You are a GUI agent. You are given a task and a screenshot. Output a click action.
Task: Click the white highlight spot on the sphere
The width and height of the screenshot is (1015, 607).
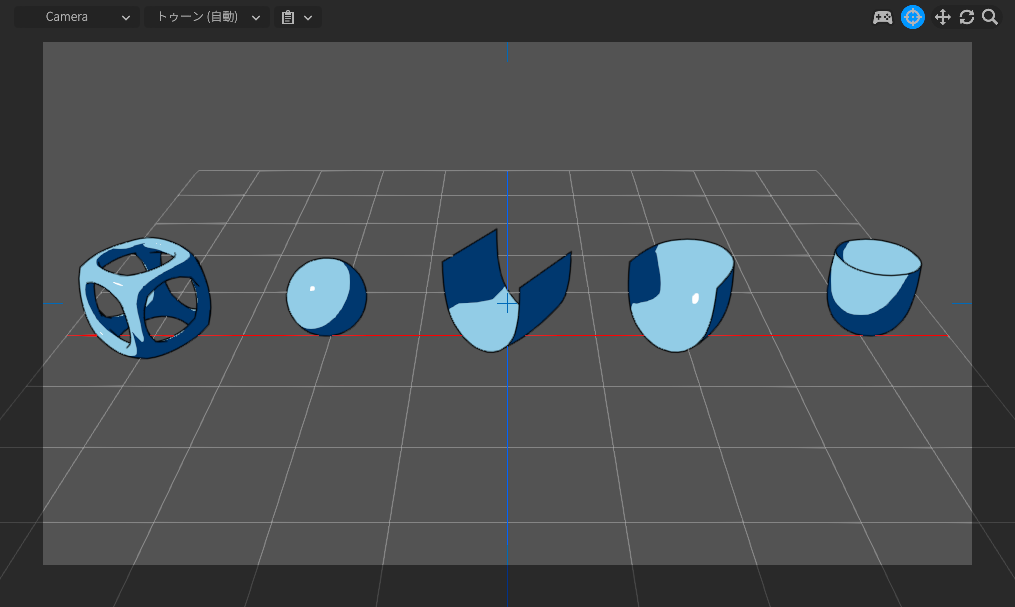tap(312, 289)
